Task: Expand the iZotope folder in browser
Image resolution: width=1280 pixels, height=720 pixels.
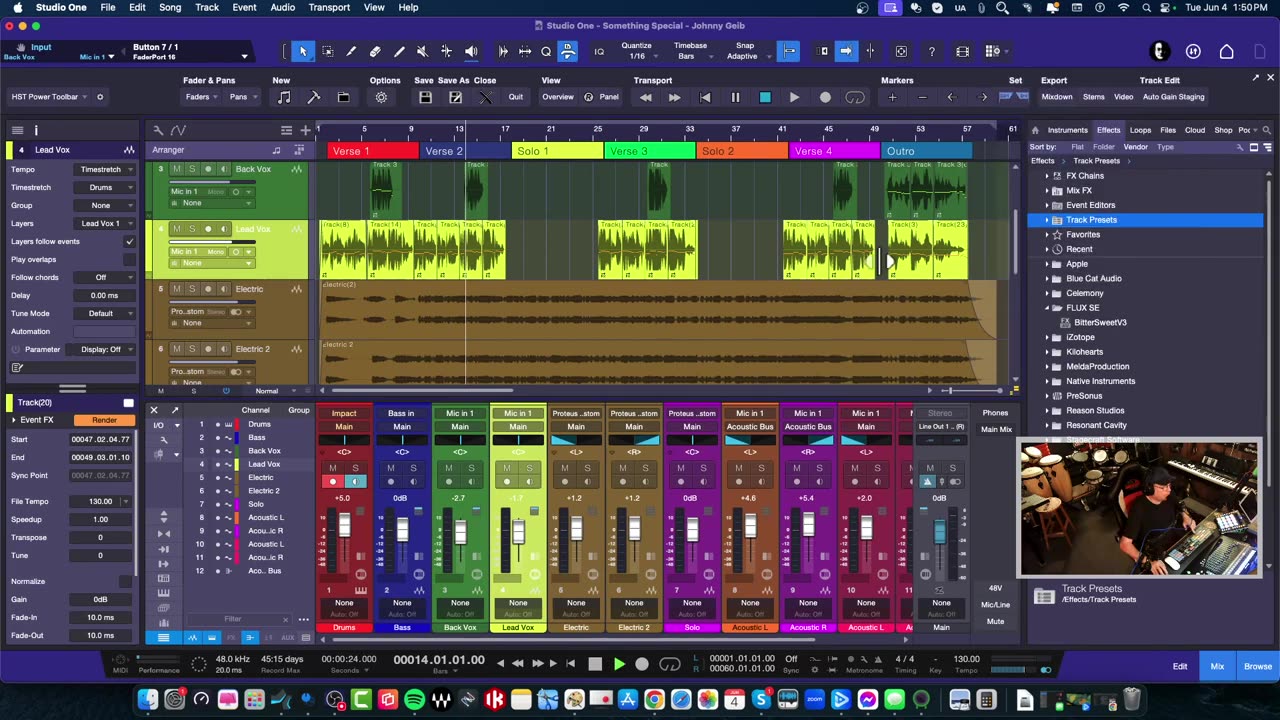Action: coord(1047,337)
